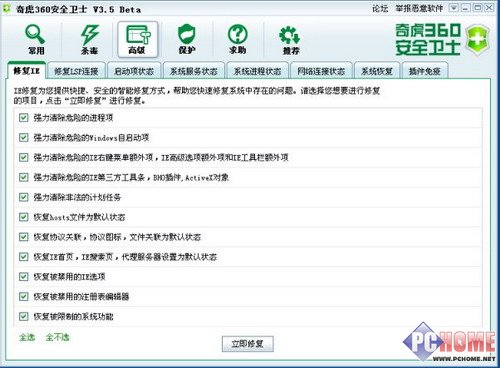This screenshot has width=500, height=368.
Task: Uncheck 强力清除危险的进程项 checkbox
Action: 23,117
